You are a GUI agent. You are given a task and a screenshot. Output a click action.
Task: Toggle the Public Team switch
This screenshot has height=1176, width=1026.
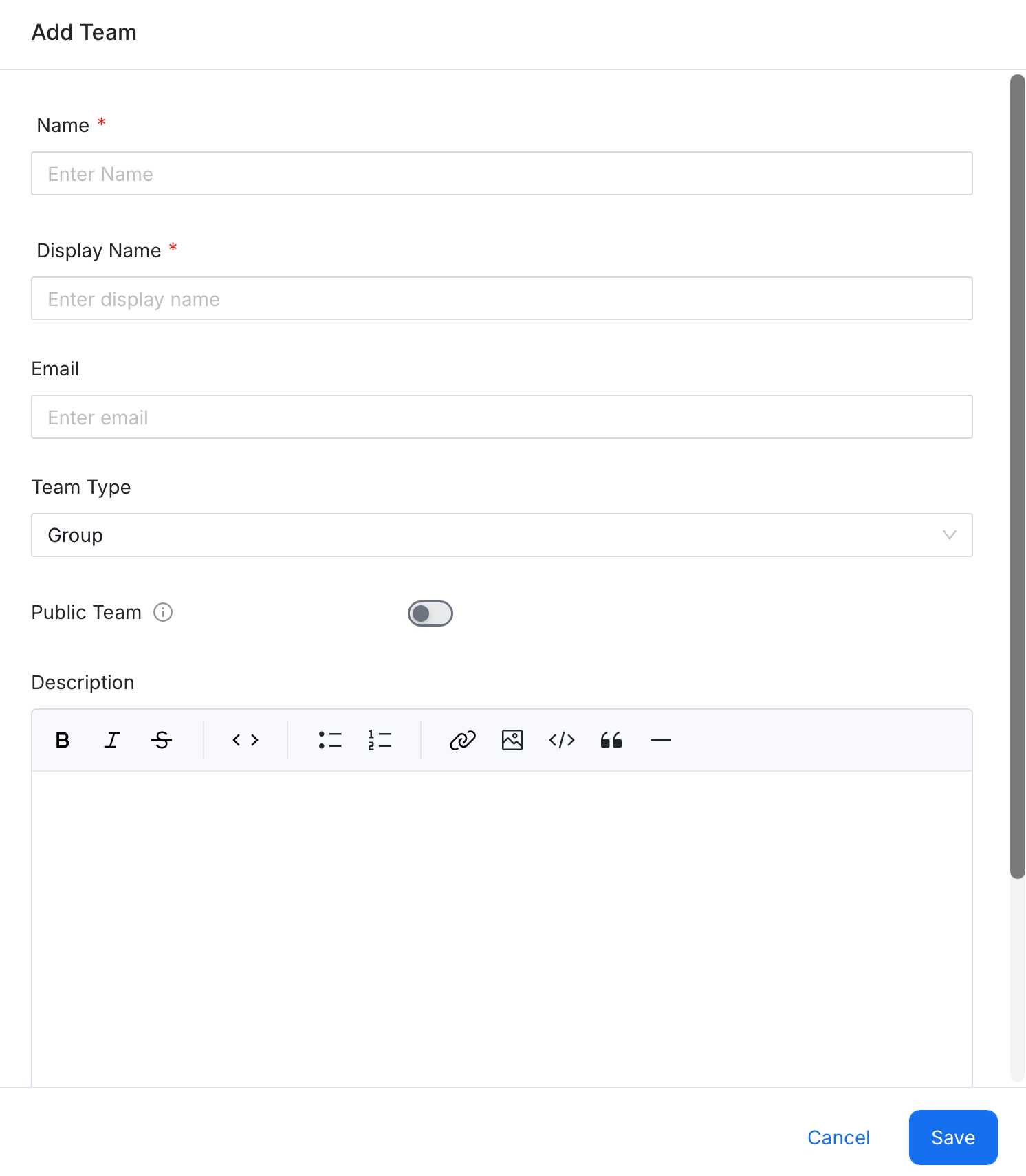point(430,613)
